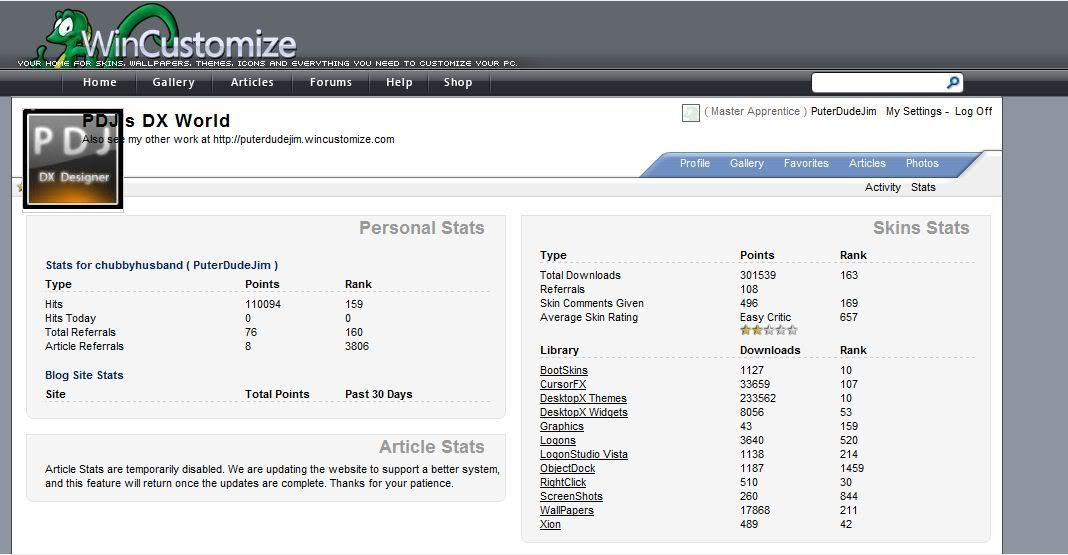The height and width of the screenshot is (555, 1068).
Task: Open the BootSkins library link
Action: (x=563, y=370)
